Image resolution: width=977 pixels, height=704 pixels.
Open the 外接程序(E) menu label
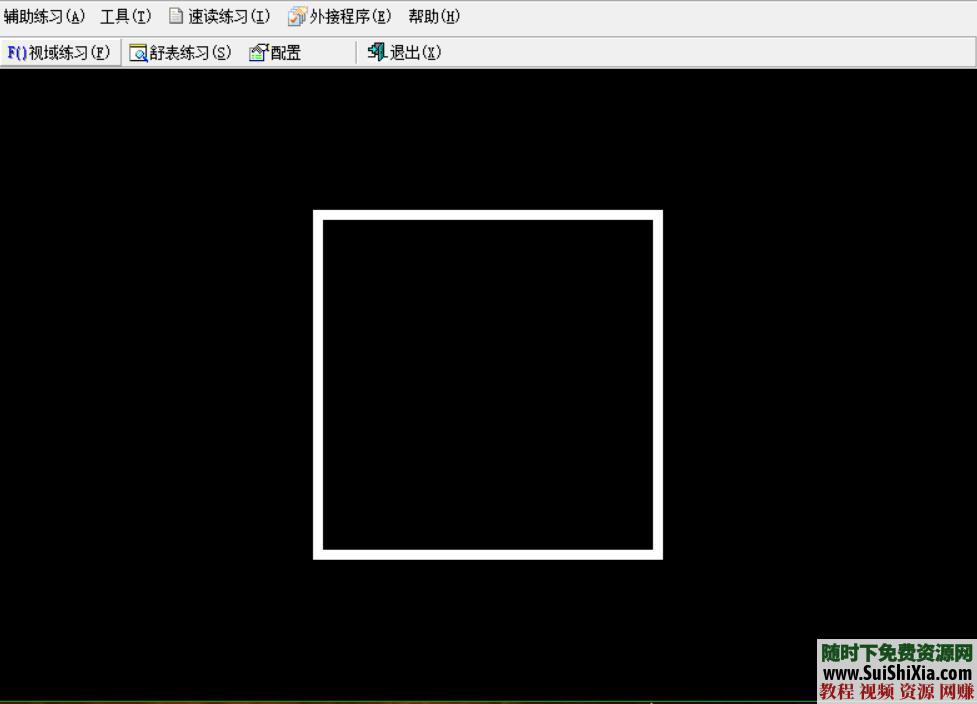click(x=350, y=17)
